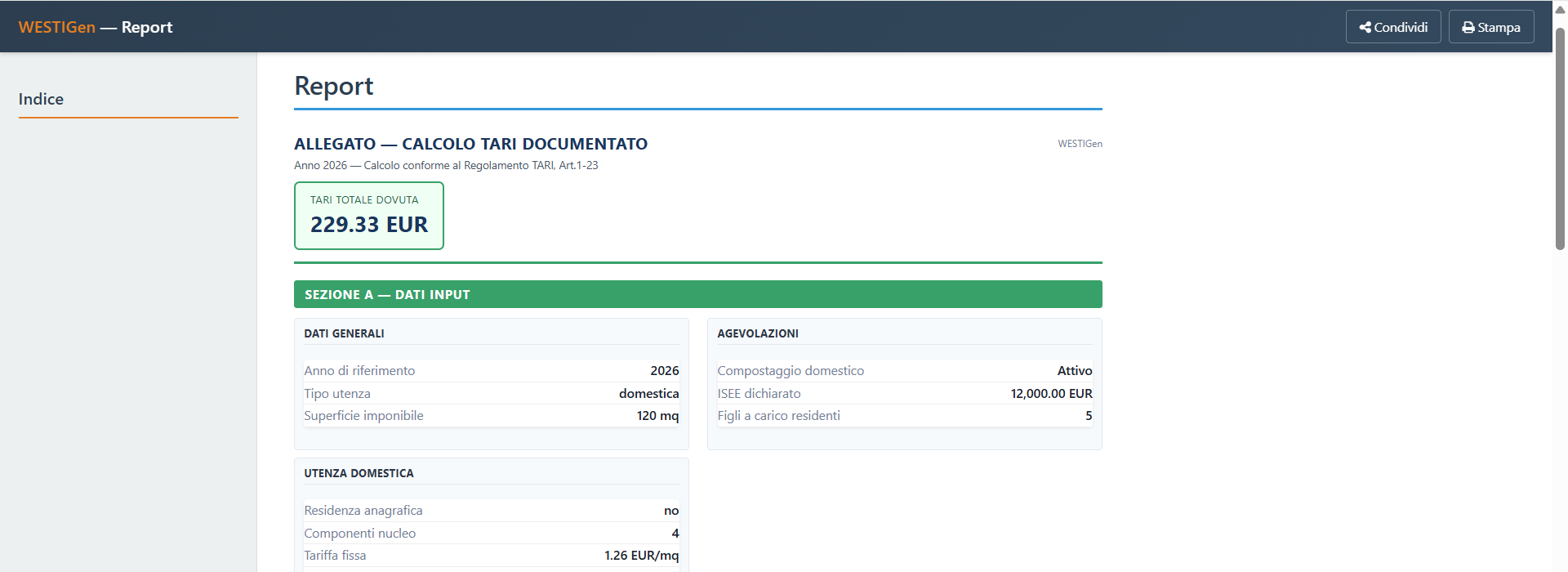Click the AGEVOLAZIONI card title
The height and width of the screenshot is (572, 1568).
[758, 333]
